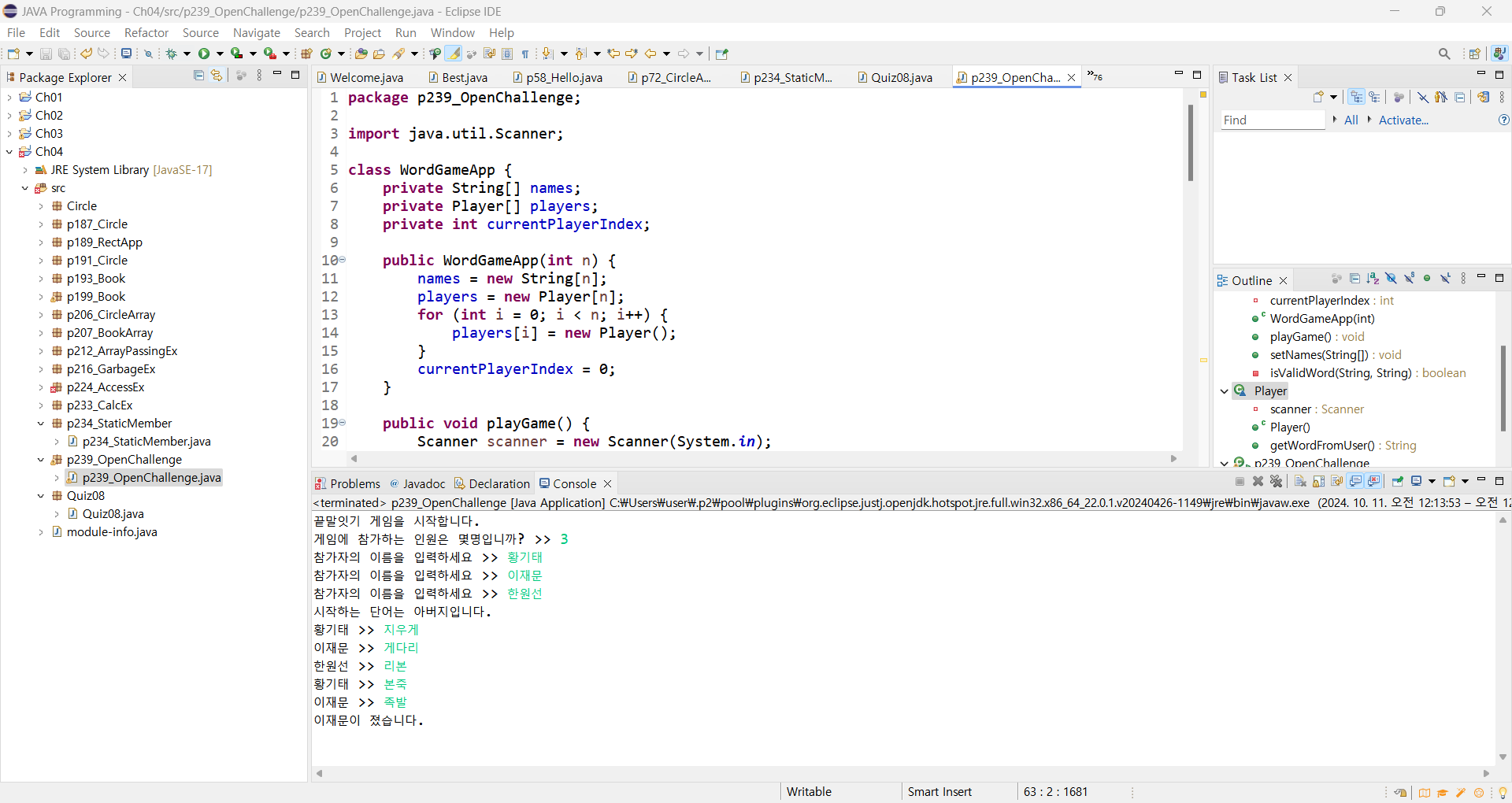Click the Pin Editor icon in the toolbar

pyautogui.click(x=722, y=54)
